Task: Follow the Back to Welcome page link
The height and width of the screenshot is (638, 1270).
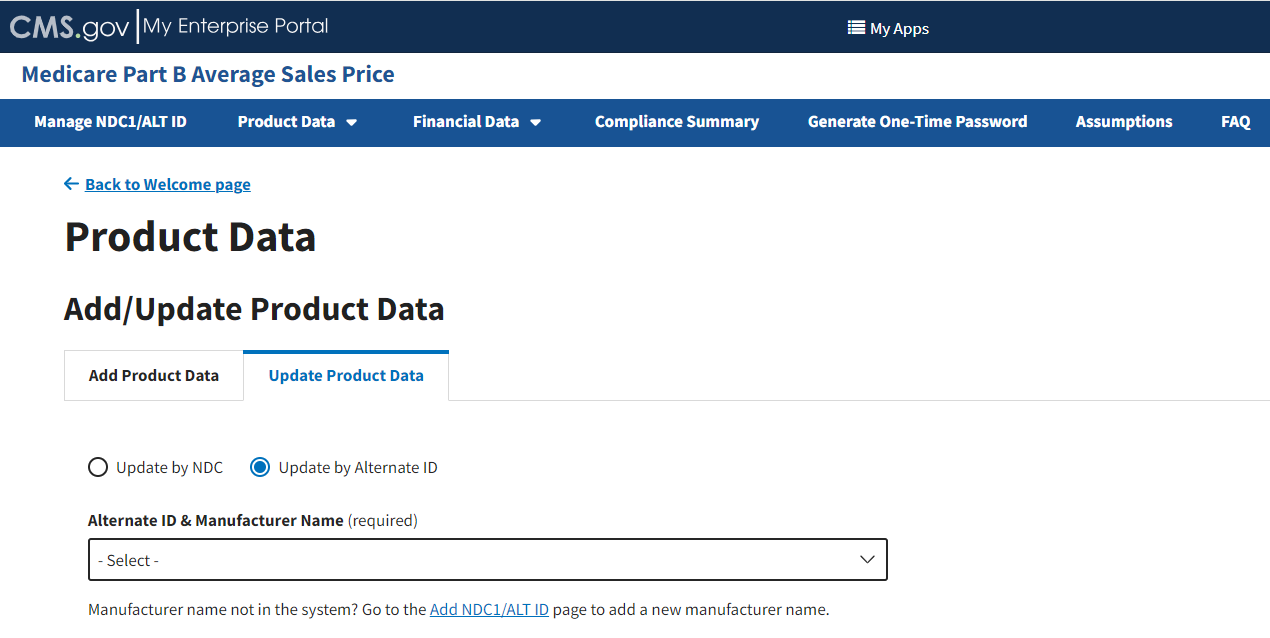Action: (167, 184)
